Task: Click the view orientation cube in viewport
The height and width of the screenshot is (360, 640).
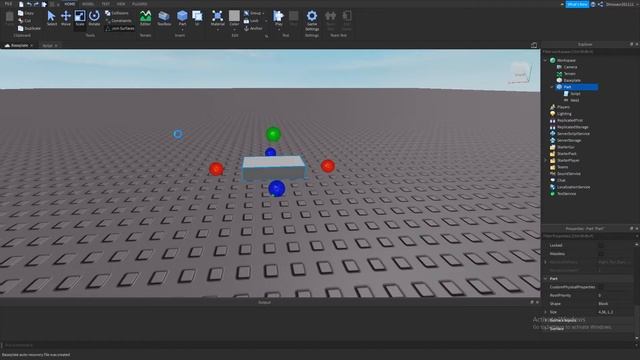Action: point(520,73)
